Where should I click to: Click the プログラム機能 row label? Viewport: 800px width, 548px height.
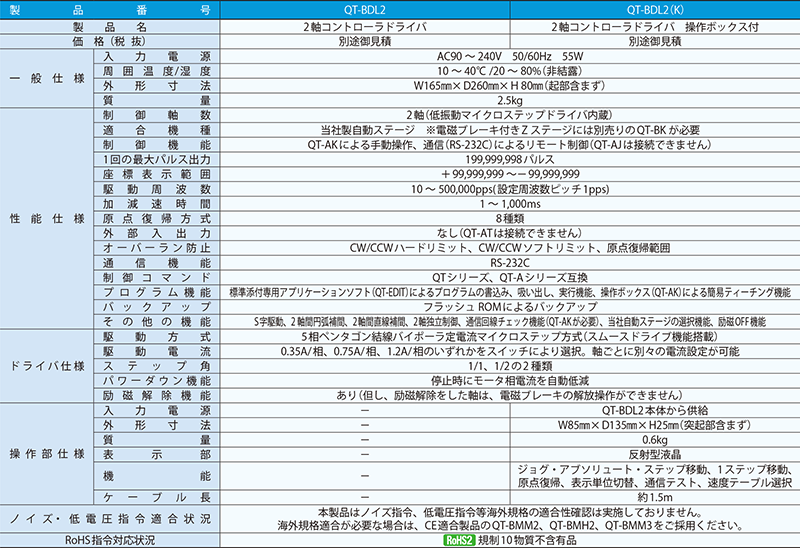157,292
